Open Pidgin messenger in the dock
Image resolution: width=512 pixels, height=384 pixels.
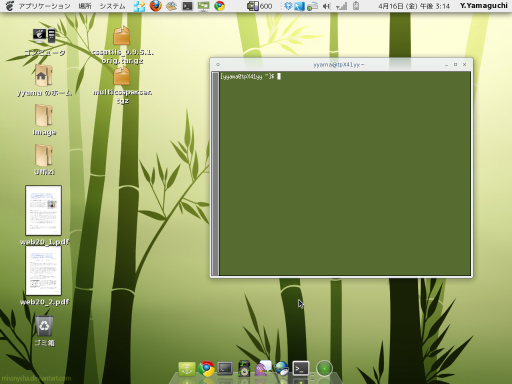point(263,368)
